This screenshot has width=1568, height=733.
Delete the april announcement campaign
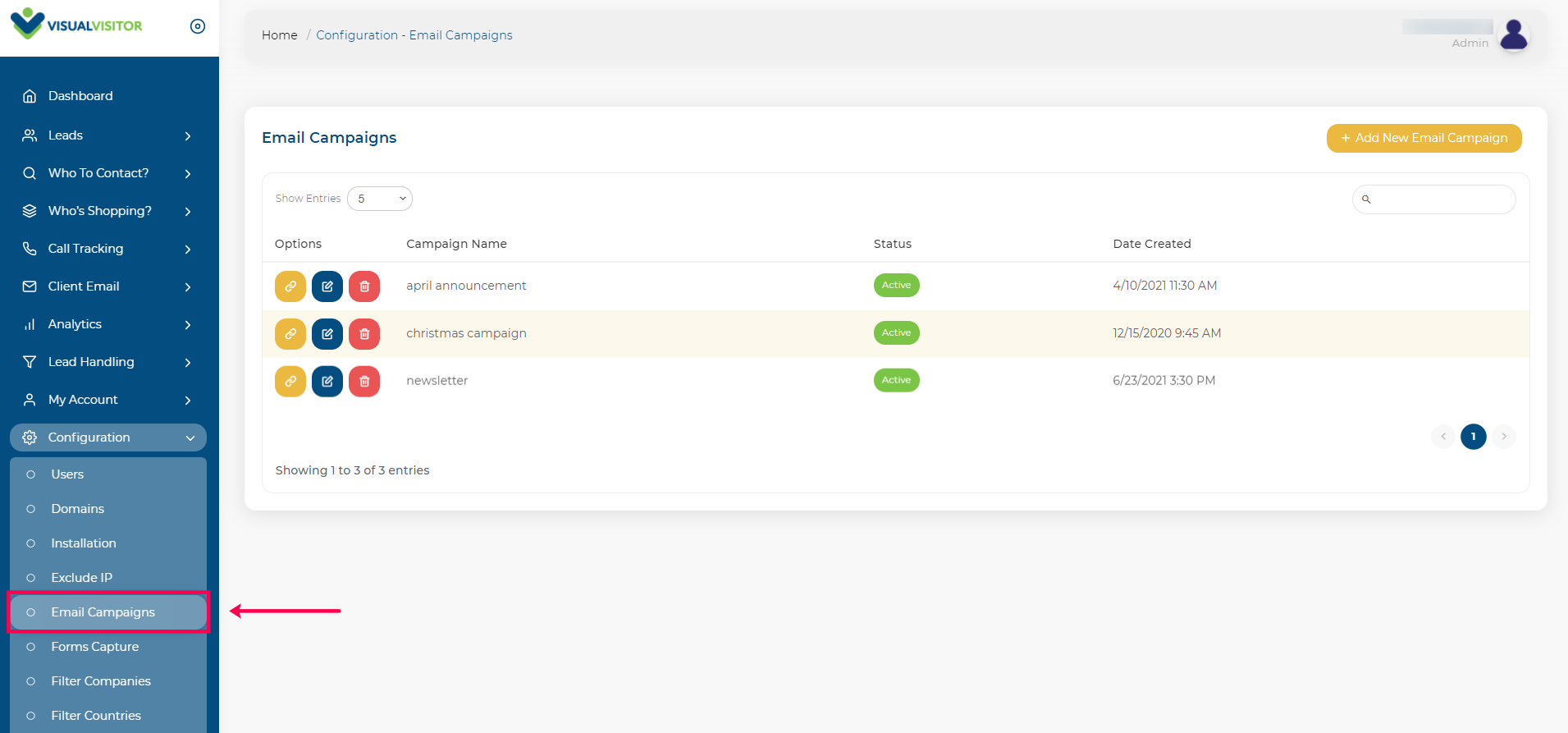(364, 286)
